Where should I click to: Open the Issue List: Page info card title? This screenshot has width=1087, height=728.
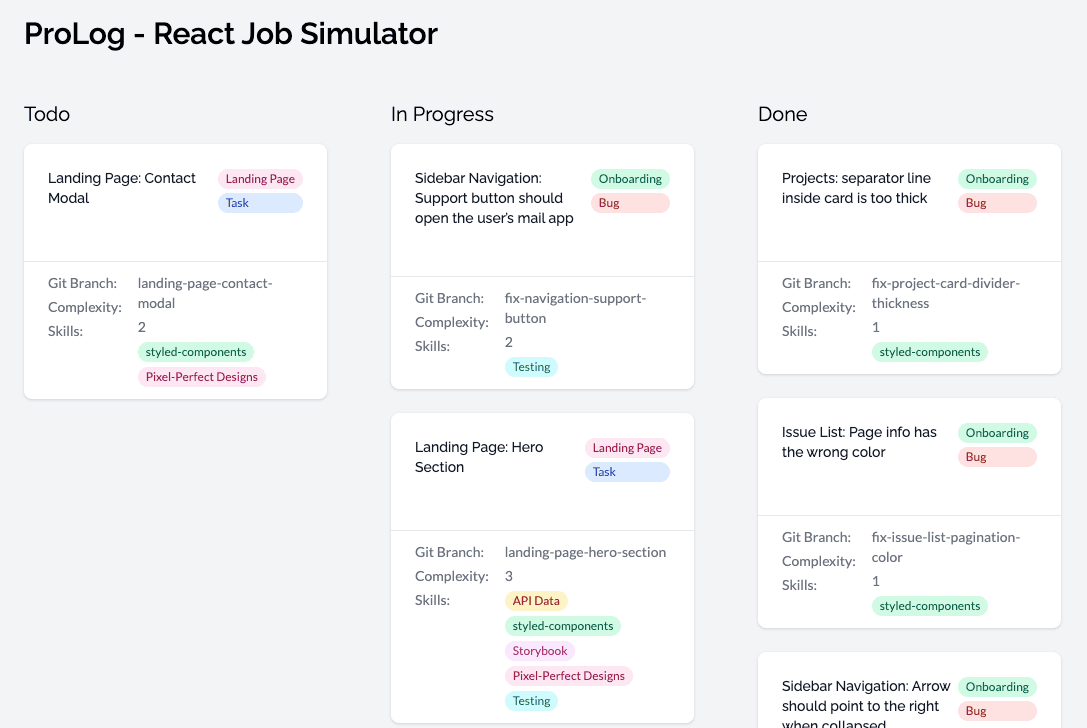(859, 442)
